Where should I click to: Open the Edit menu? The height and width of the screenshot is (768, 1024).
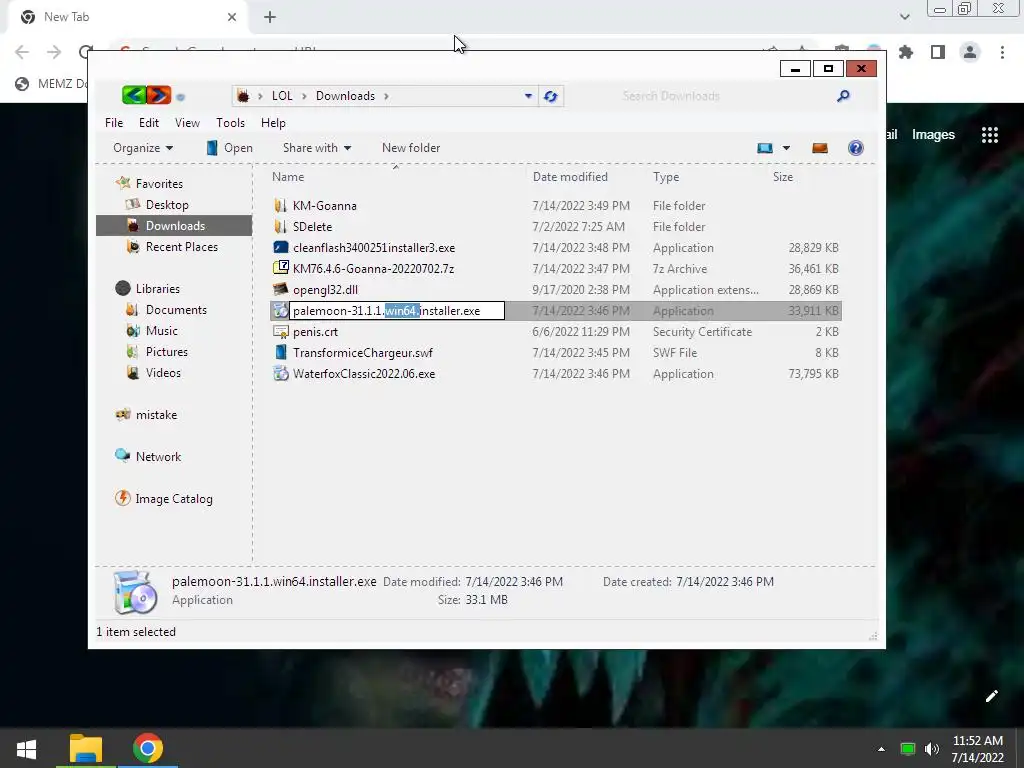[x=149, y=123]
